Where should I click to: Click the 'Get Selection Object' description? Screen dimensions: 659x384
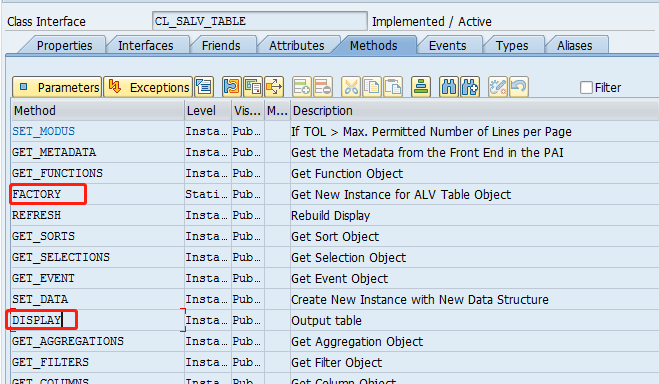[x=348, y=258]
